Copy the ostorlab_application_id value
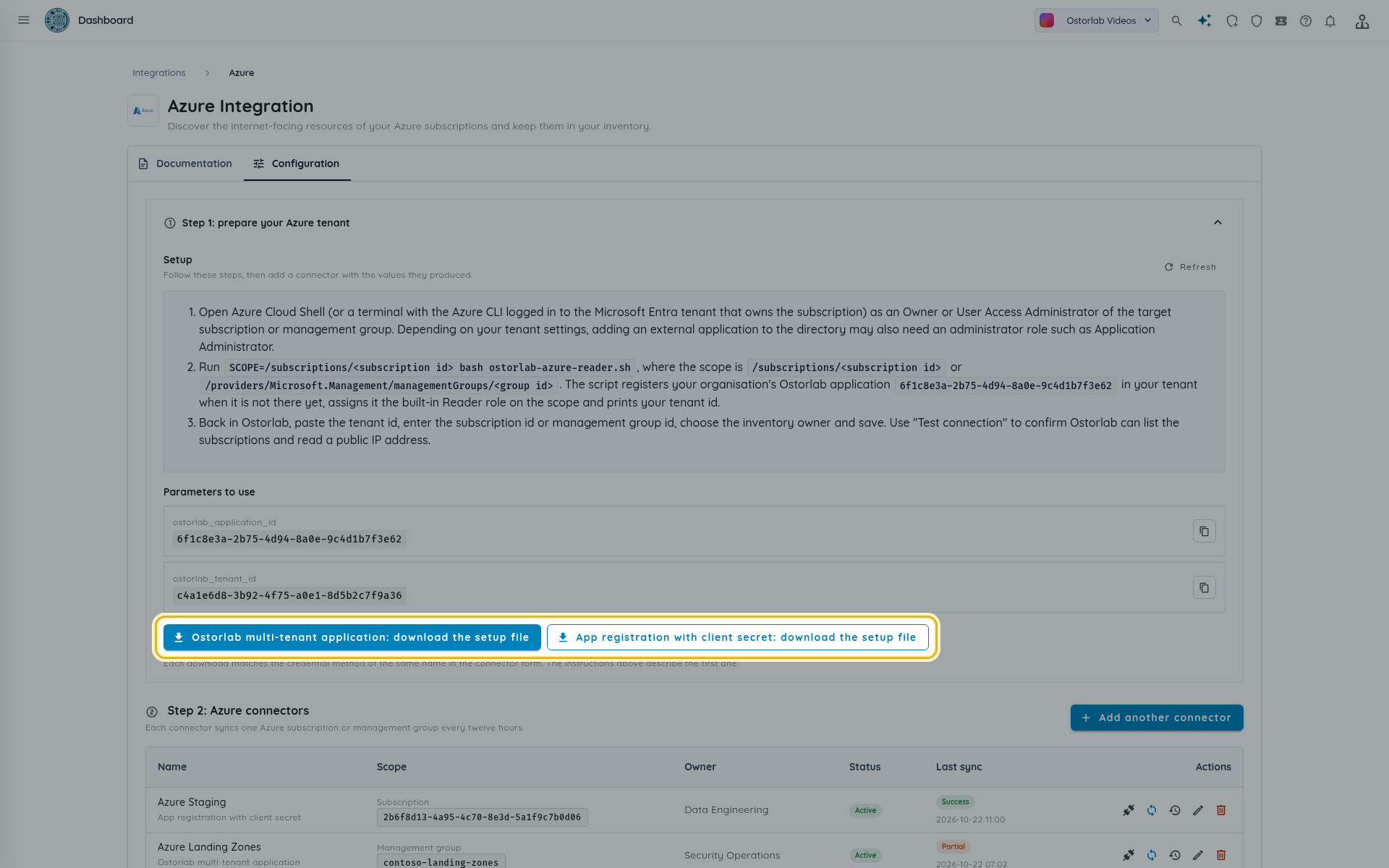Viewport: 1389px width, 868px height. (1205, 532)
